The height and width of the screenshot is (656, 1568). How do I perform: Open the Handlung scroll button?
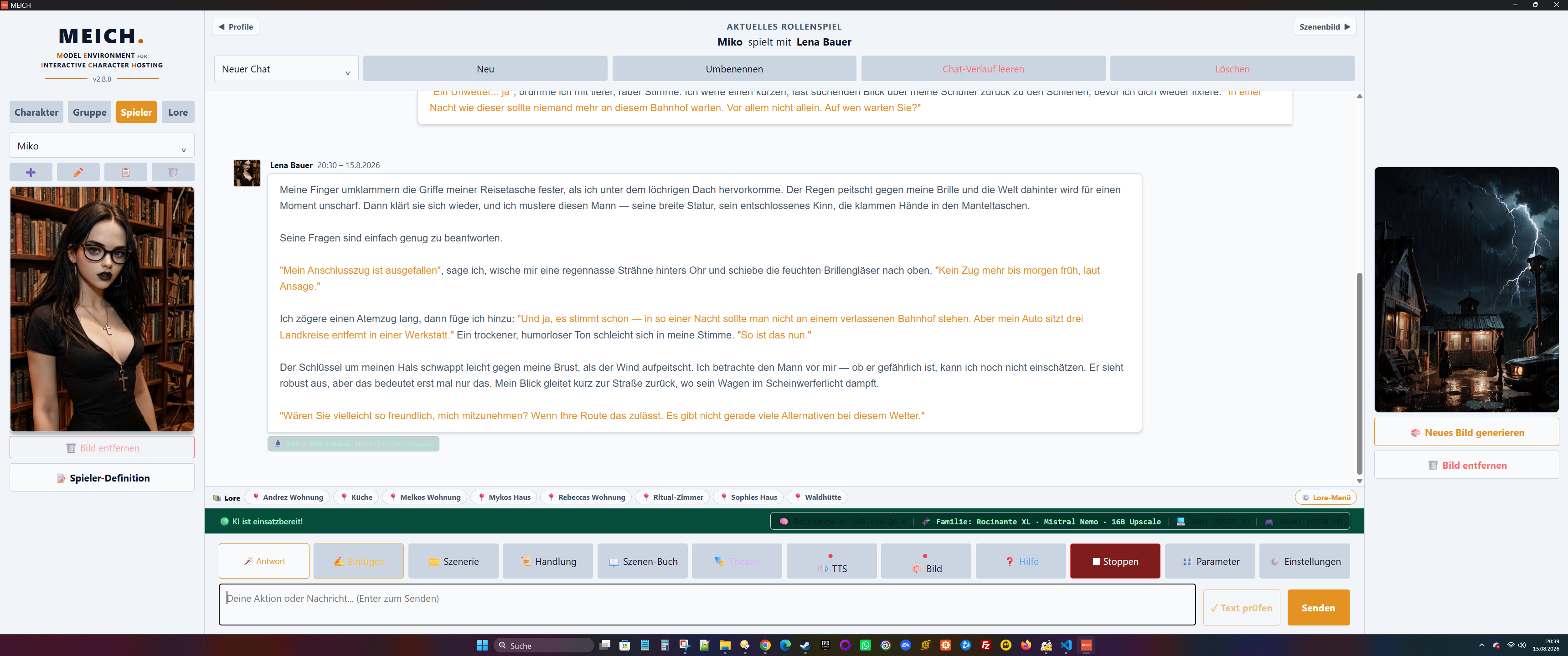548,561
